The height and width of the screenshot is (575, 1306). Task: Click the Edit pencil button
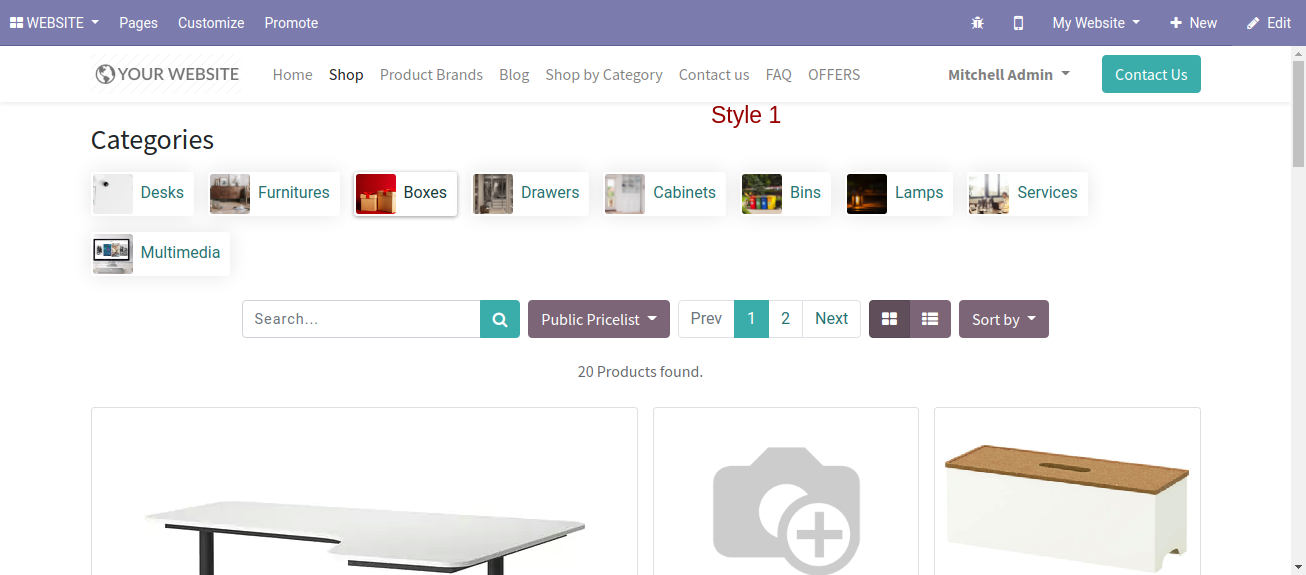(x=1269, y=22)
